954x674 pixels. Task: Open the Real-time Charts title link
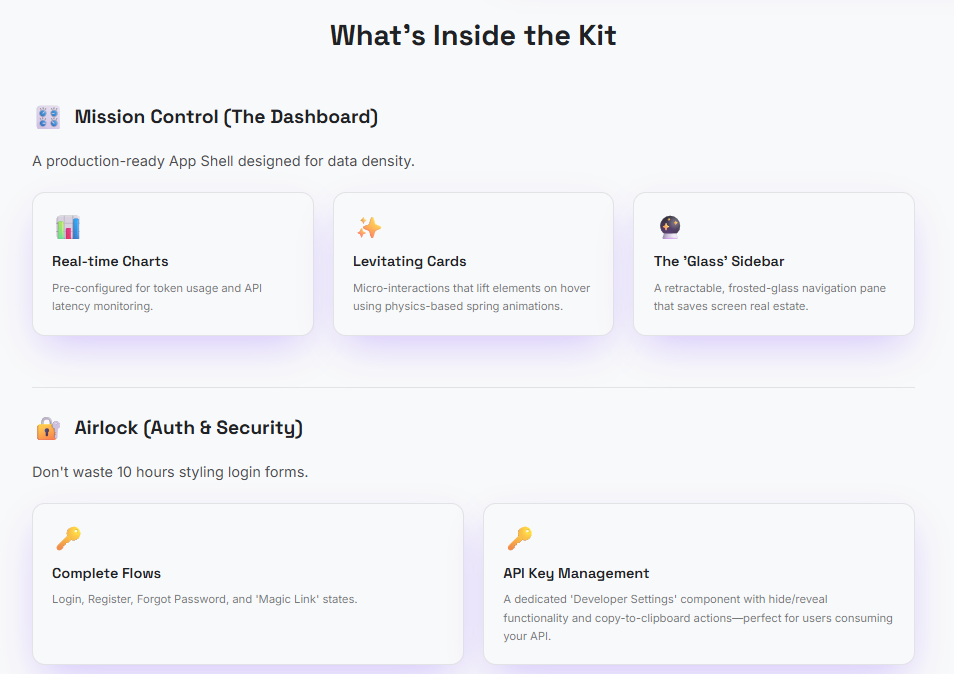(109, 261)
